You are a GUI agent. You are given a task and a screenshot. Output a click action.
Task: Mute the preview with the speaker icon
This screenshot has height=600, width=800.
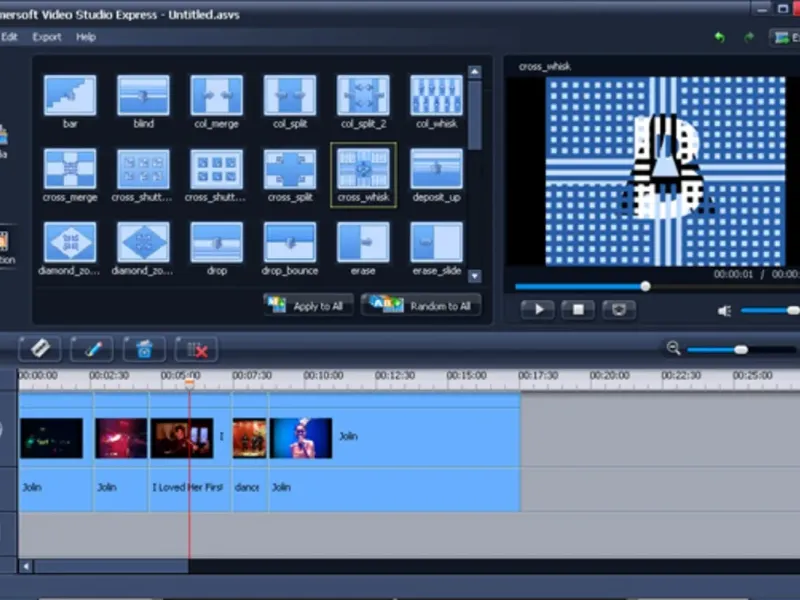point(724,310)
